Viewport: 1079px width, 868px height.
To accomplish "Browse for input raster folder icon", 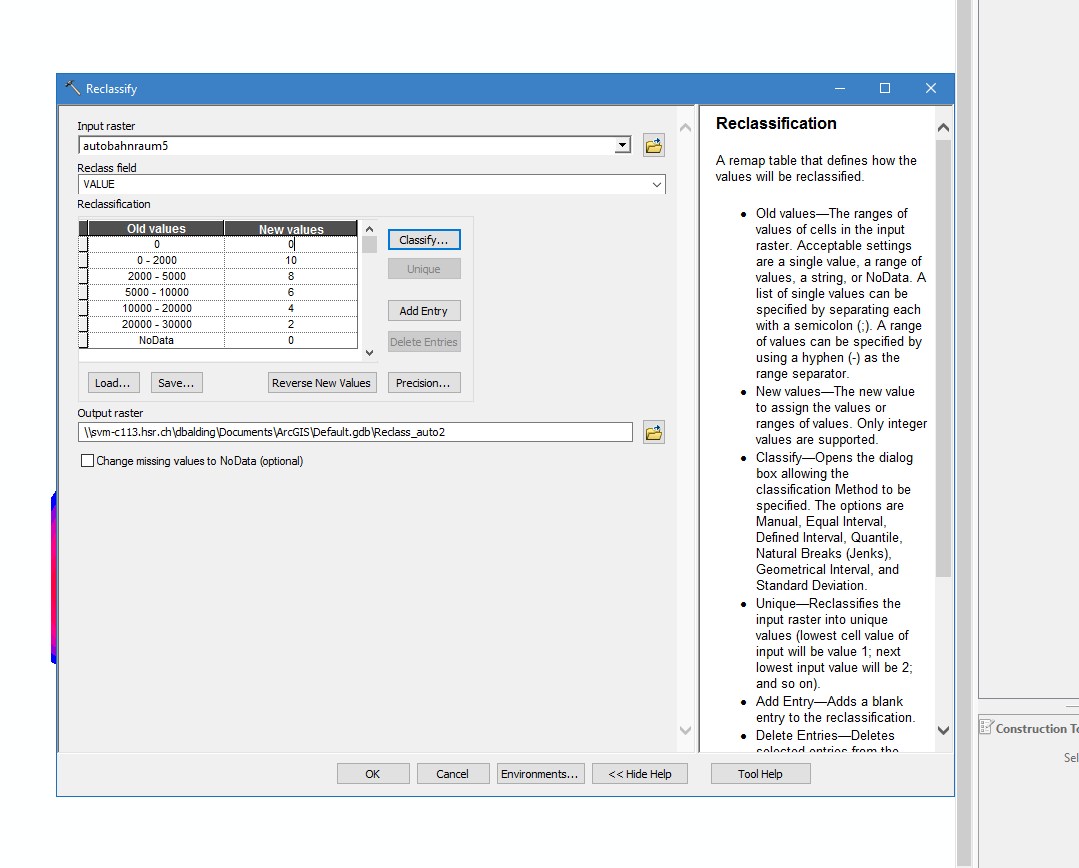I will 654,146.
